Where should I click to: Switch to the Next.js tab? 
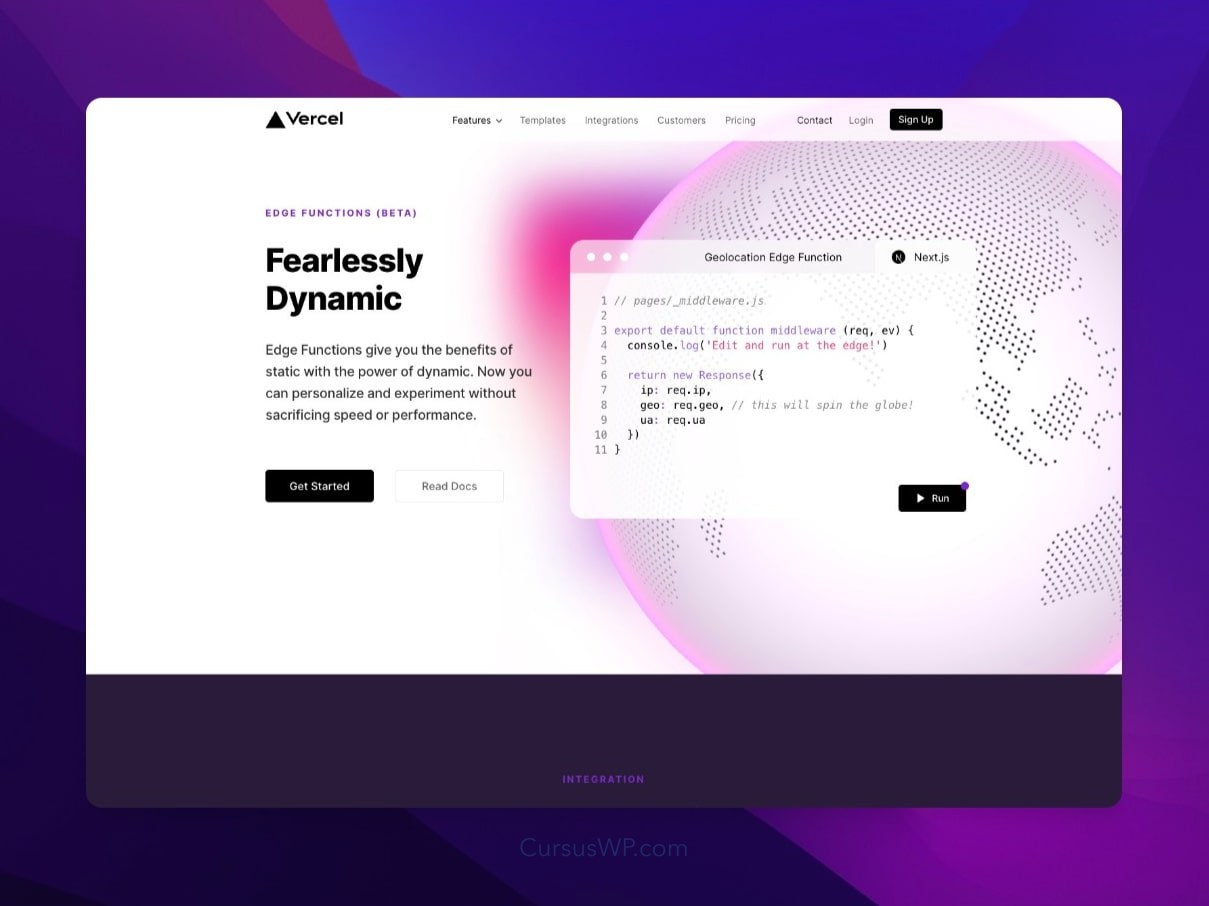[930, 257]
